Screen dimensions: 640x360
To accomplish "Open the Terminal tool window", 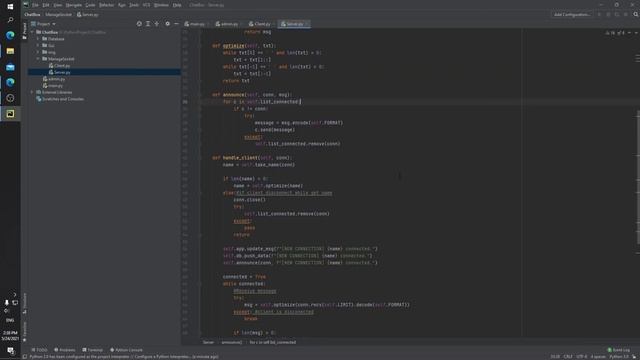I will tap(93, 350).
